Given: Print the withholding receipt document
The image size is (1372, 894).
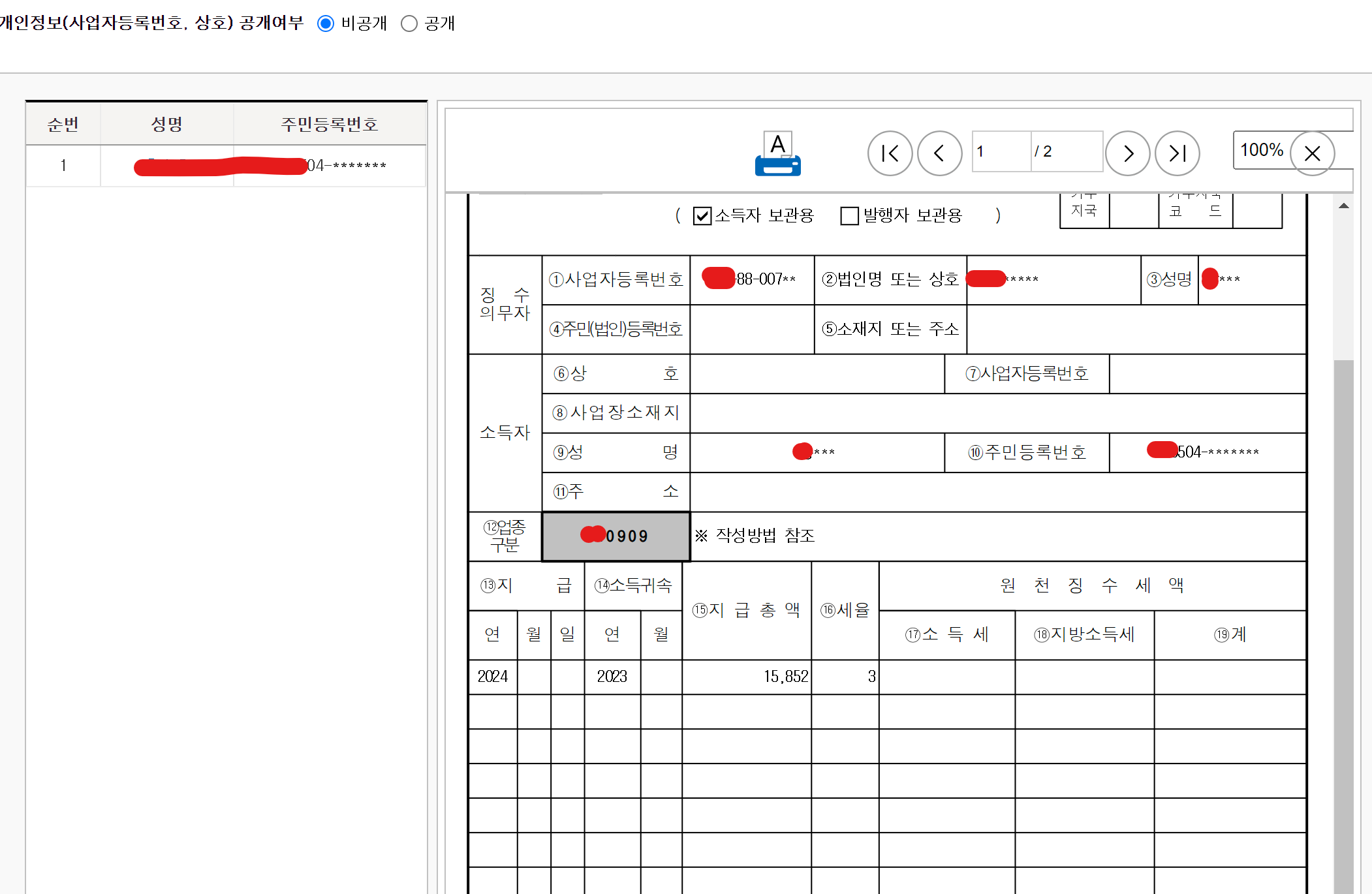Looking at the screenshot, I should (777, 153).
